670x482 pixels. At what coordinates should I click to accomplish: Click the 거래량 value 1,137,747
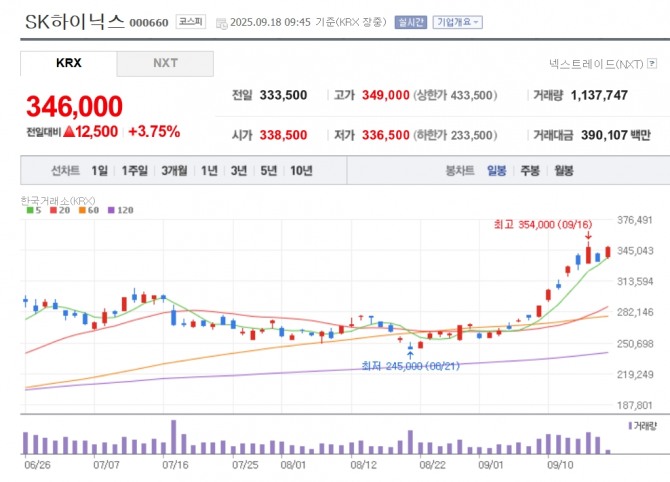[x=599, y=95]
